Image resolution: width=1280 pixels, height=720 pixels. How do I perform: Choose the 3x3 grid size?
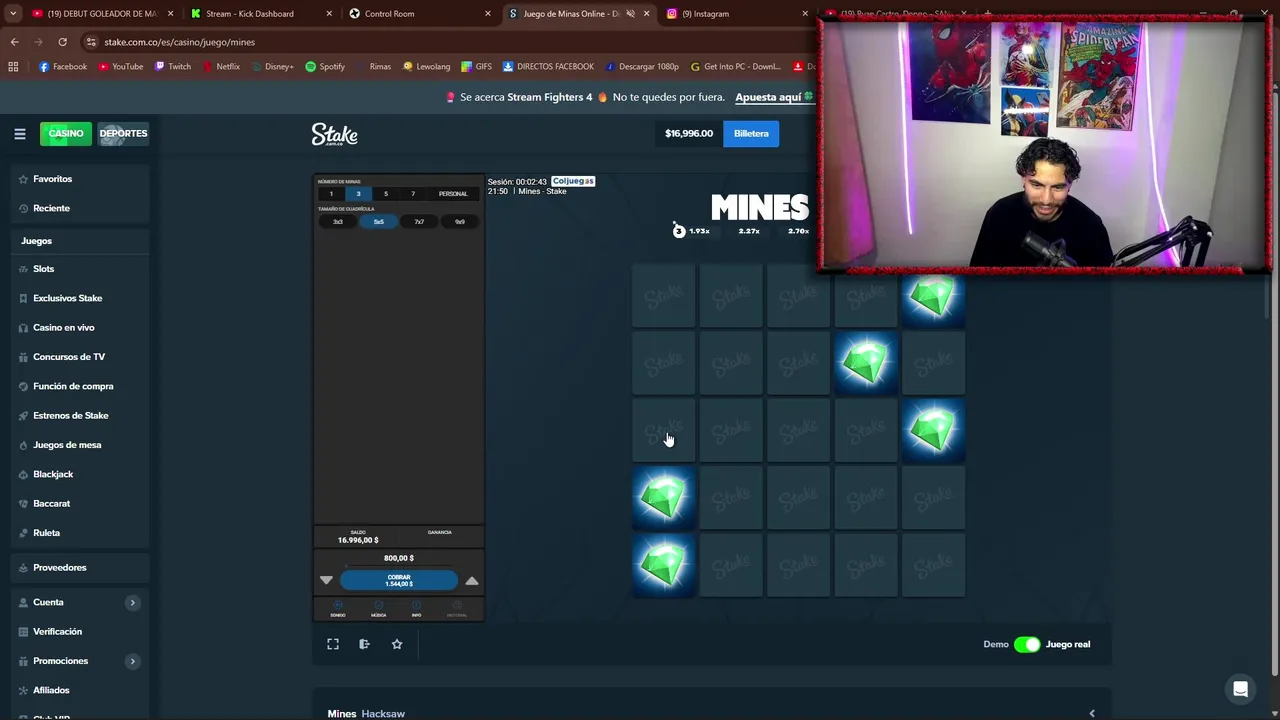338,221
